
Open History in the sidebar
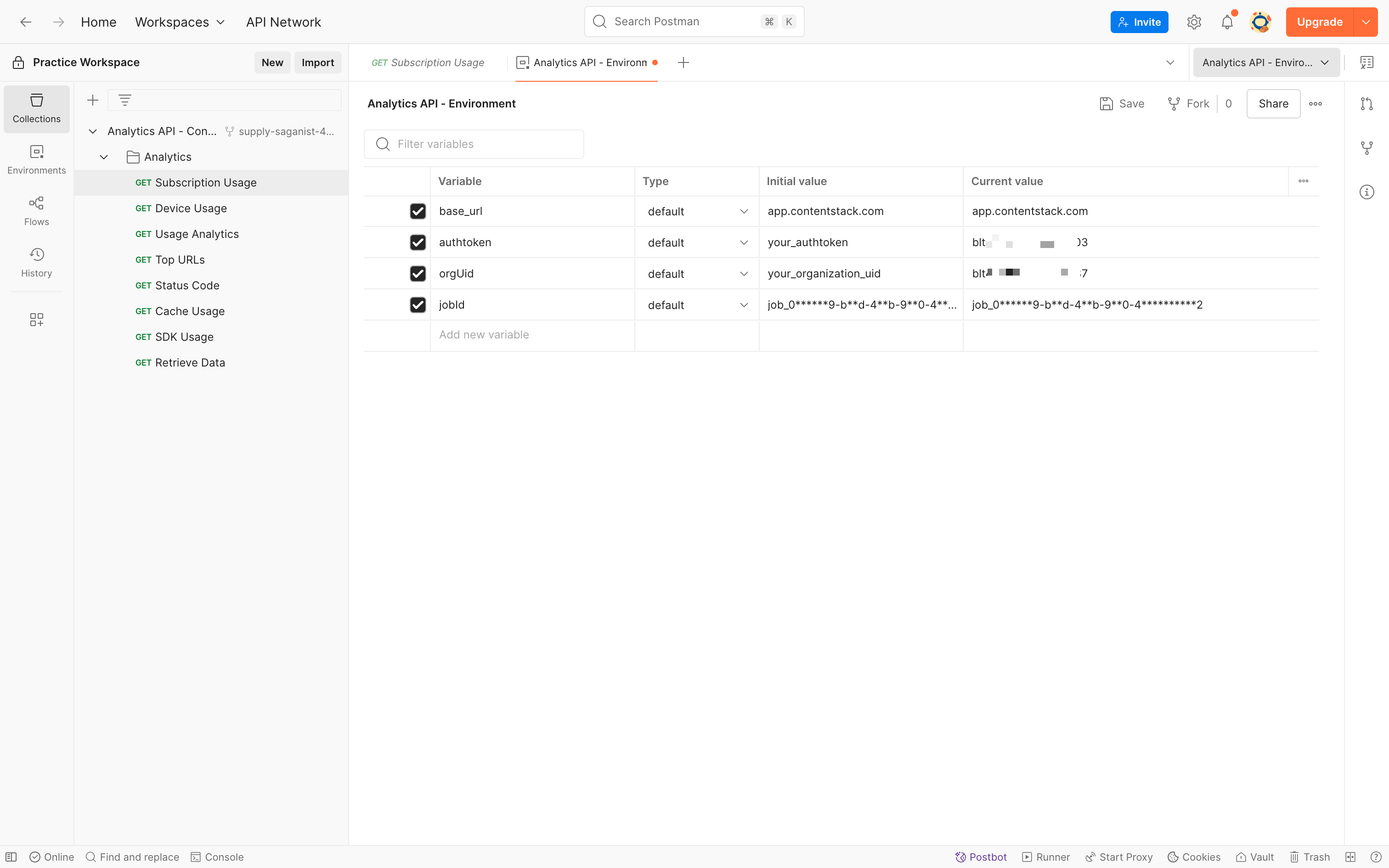37,263
